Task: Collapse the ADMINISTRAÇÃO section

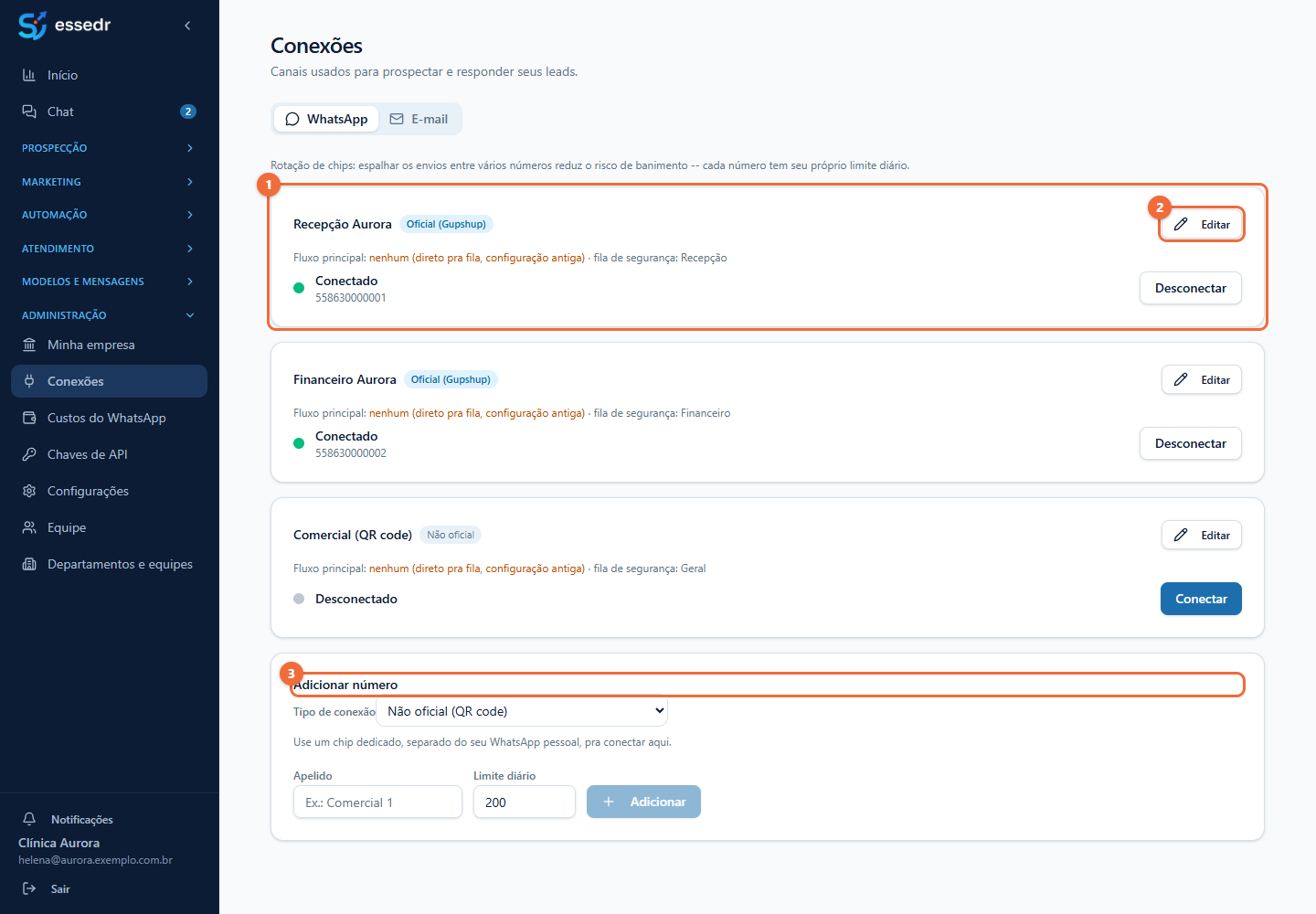Action: click(110, 315)
